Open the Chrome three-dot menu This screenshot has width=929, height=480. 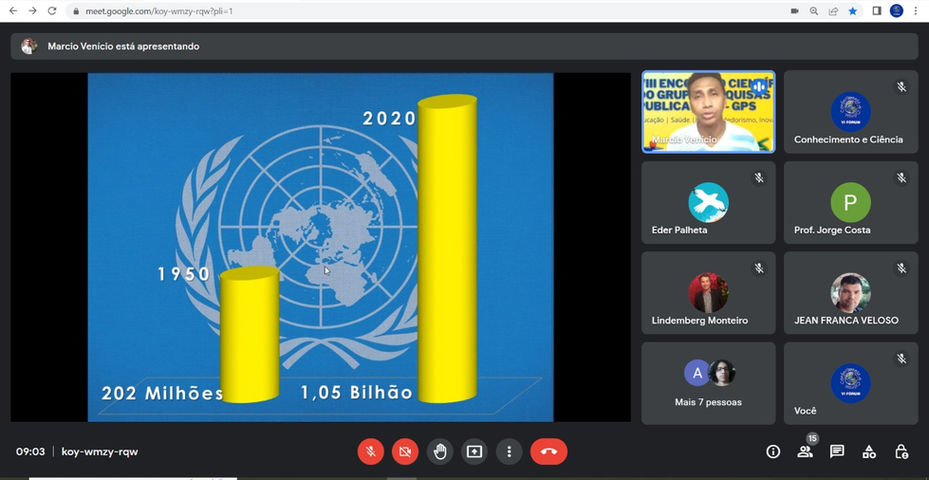pos(916,11)
